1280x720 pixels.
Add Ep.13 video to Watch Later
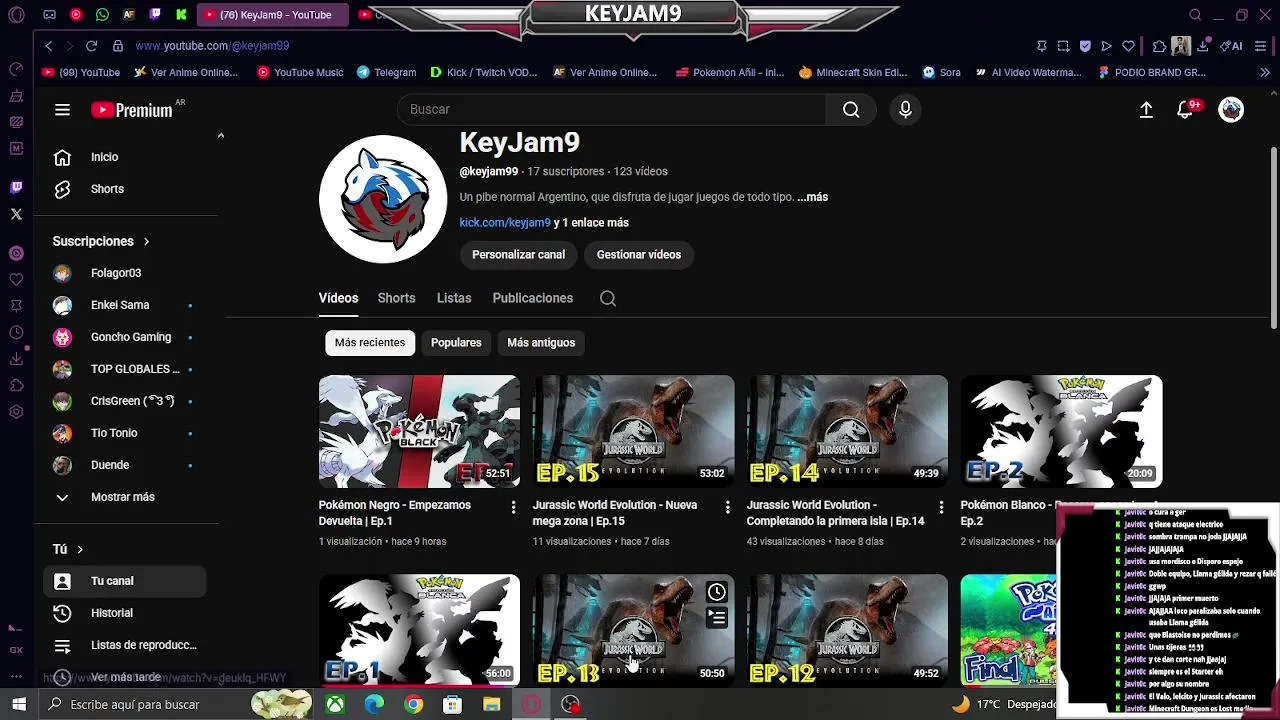click(x=717, y=593)
